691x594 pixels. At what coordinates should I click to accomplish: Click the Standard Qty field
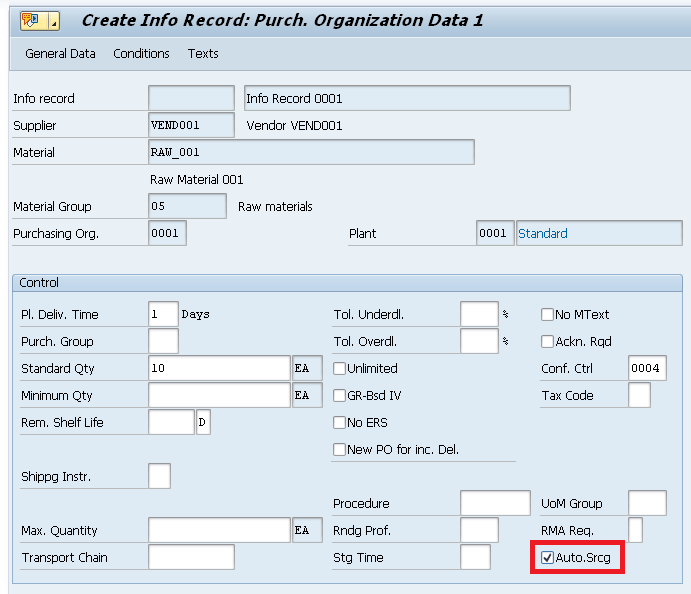[219, 368]
